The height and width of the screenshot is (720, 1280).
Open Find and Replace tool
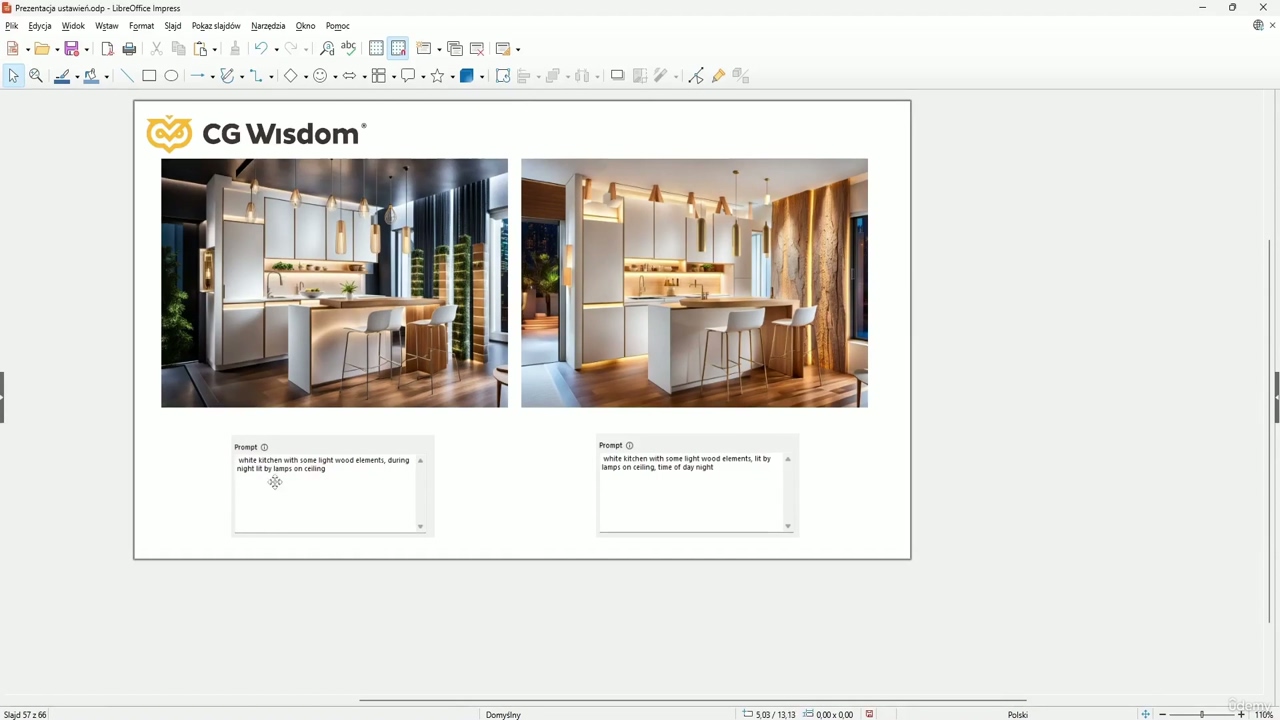[x=327, y=49]
